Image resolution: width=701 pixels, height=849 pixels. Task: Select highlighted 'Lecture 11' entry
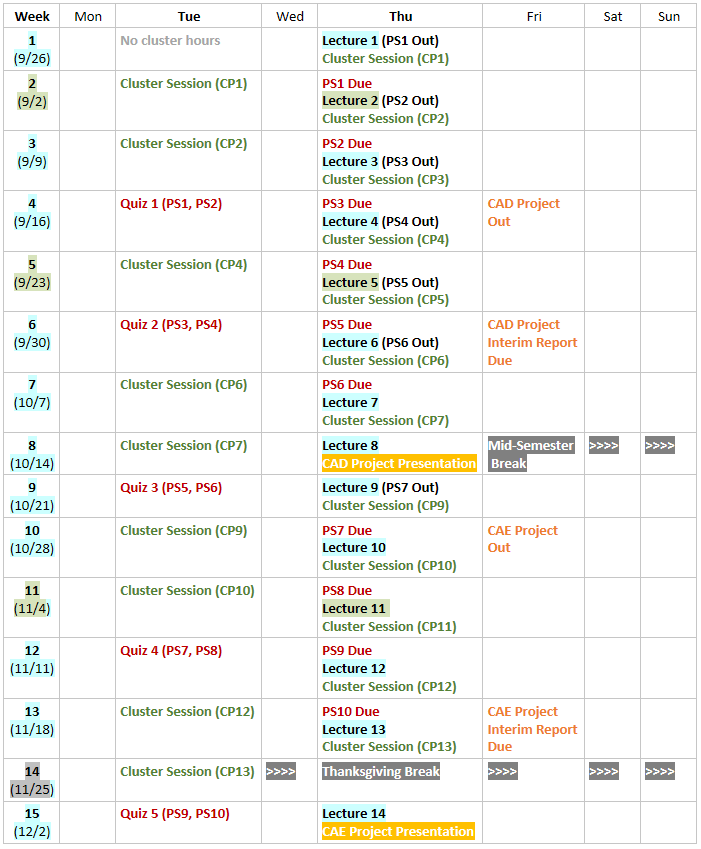355,609
